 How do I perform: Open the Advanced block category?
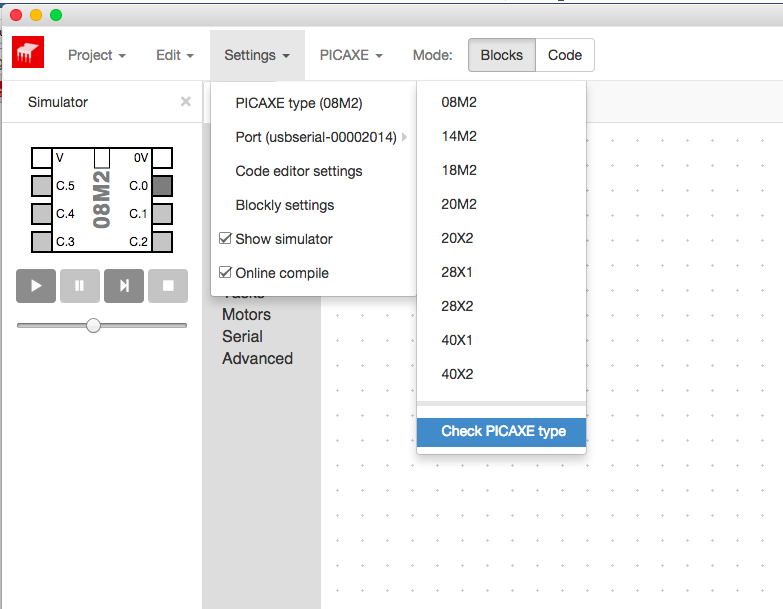click(x=258, y=358)
